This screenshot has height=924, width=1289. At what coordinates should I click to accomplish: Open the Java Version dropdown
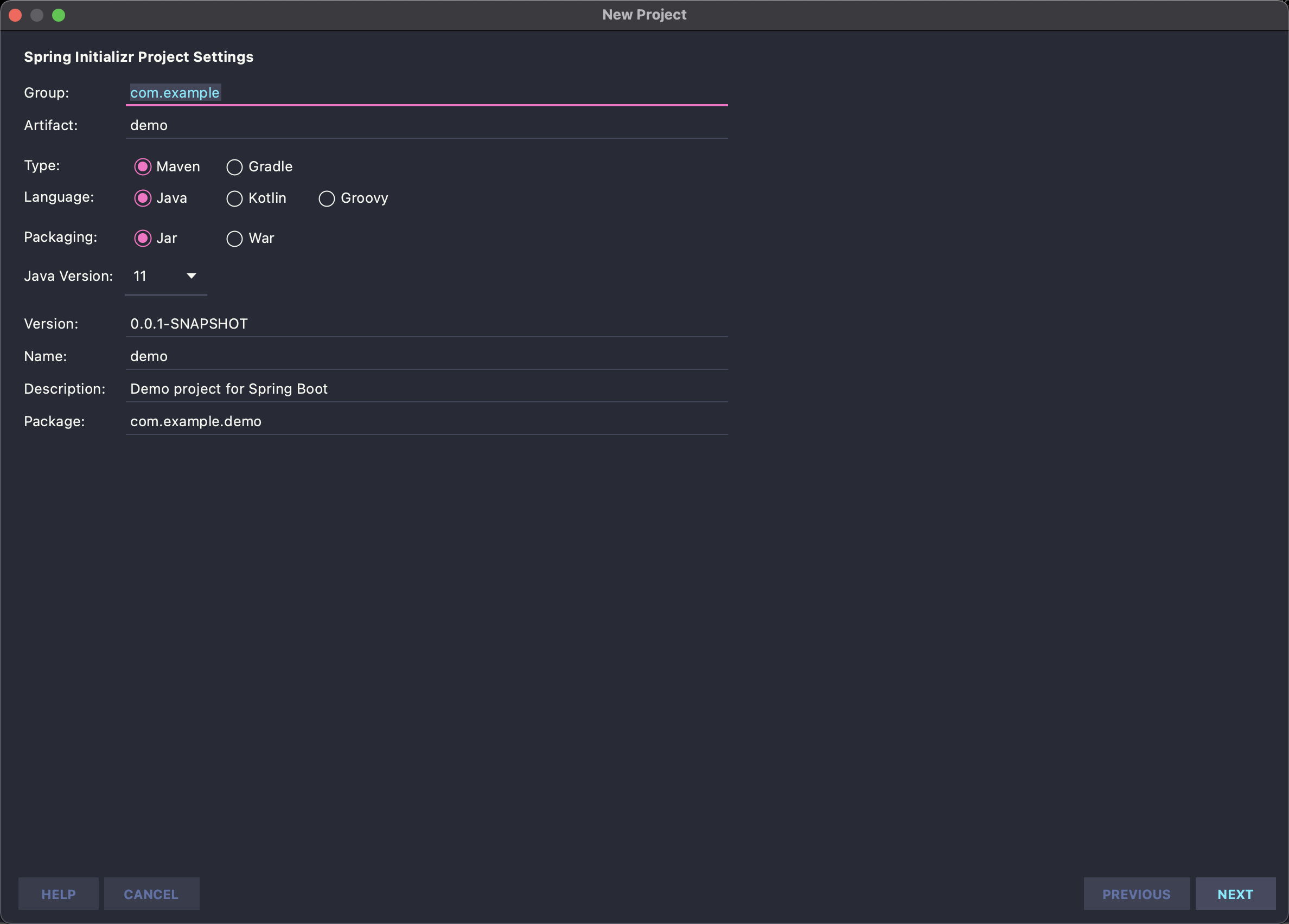point(165,277)
